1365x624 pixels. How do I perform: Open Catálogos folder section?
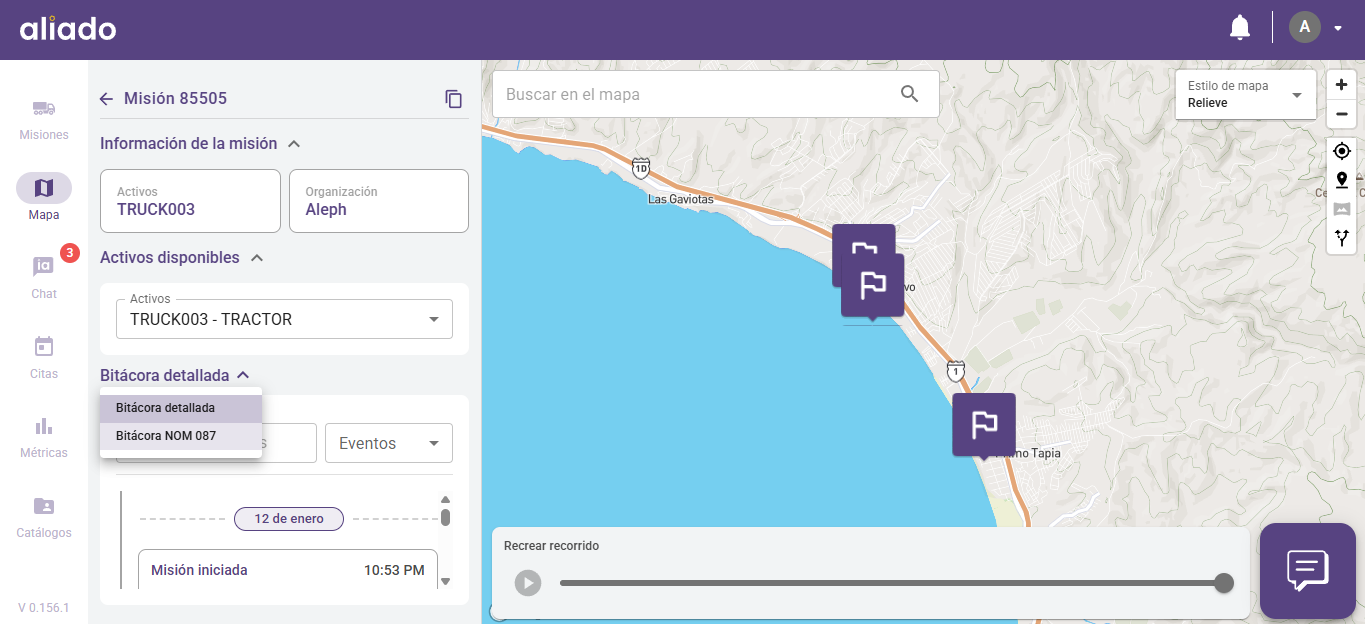pyautogui.click(x=44, y=506)
